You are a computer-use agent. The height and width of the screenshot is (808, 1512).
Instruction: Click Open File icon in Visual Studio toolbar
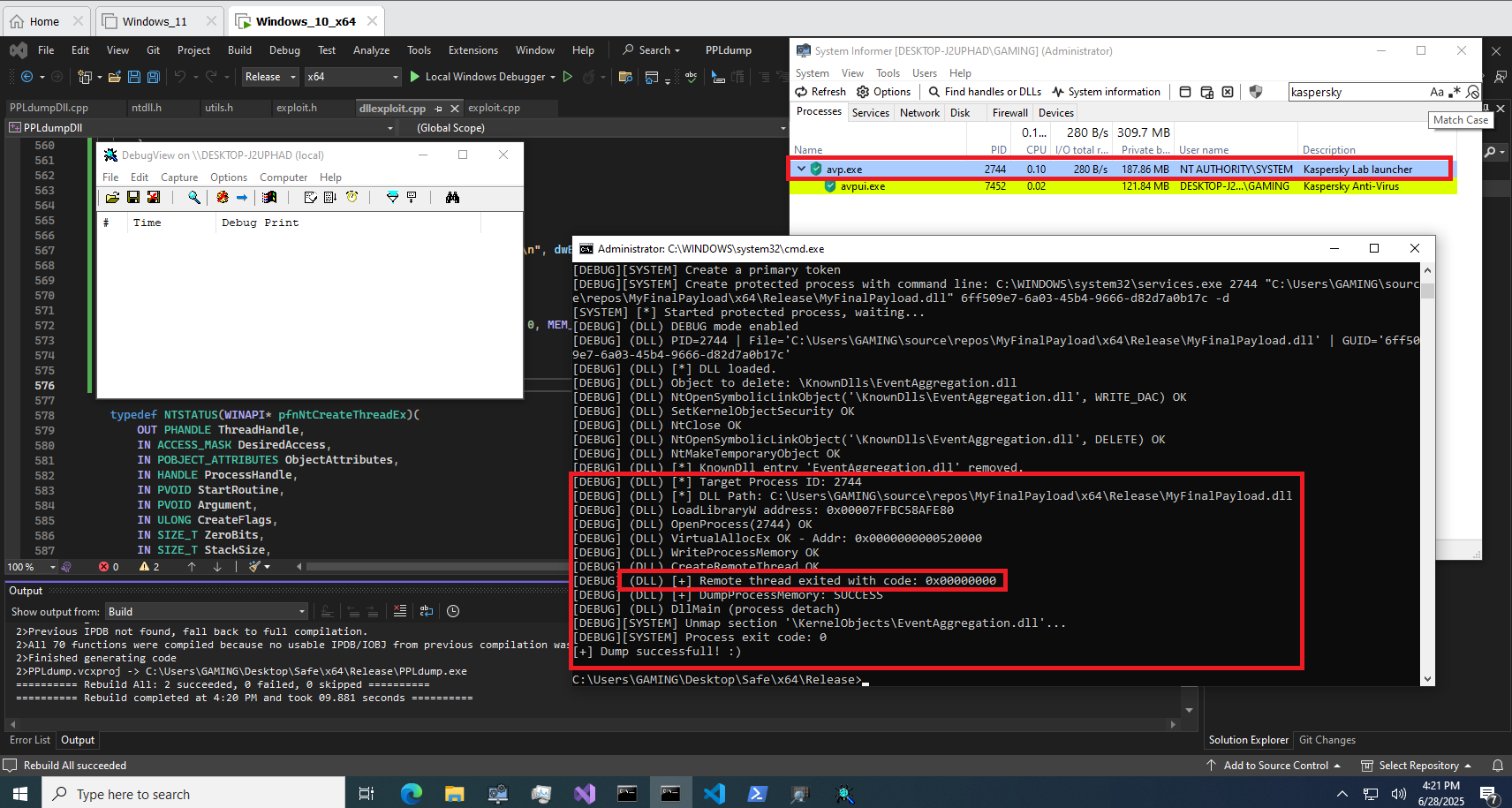click(114, 77)
